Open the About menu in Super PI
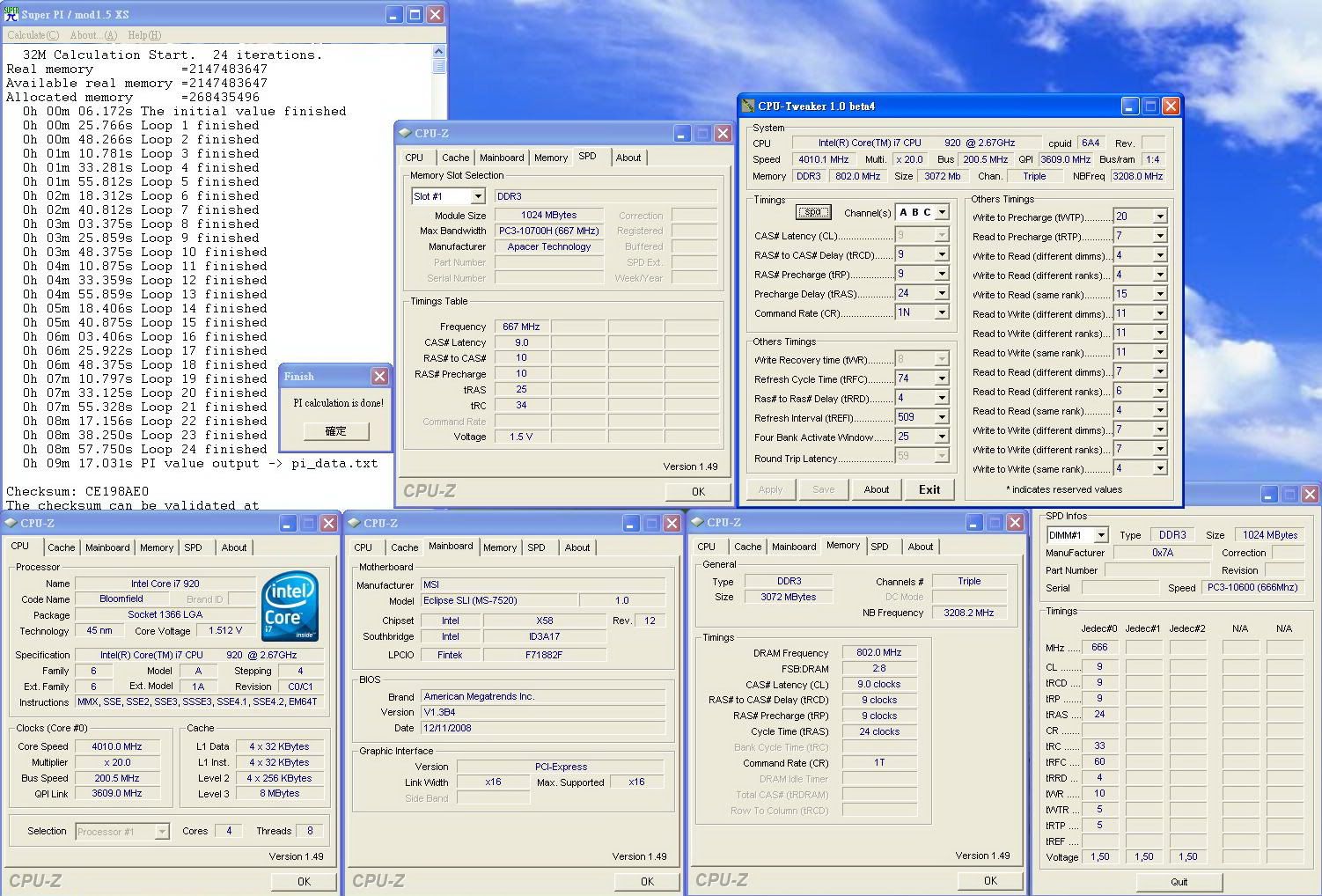Viewport: 1322px width, 896px height. (93, 35)
